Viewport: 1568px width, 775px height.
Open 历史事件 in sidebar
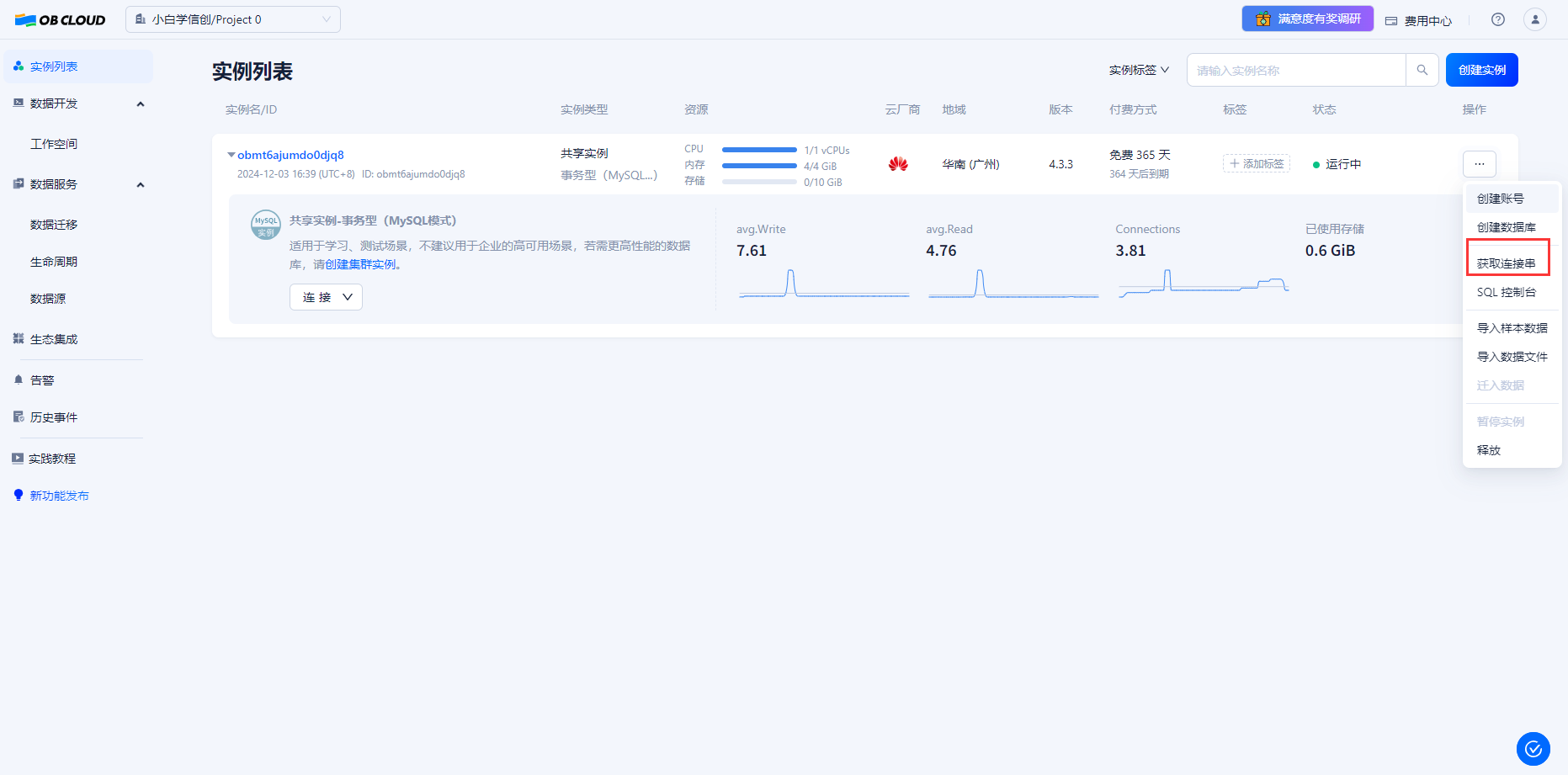[54, 417]
